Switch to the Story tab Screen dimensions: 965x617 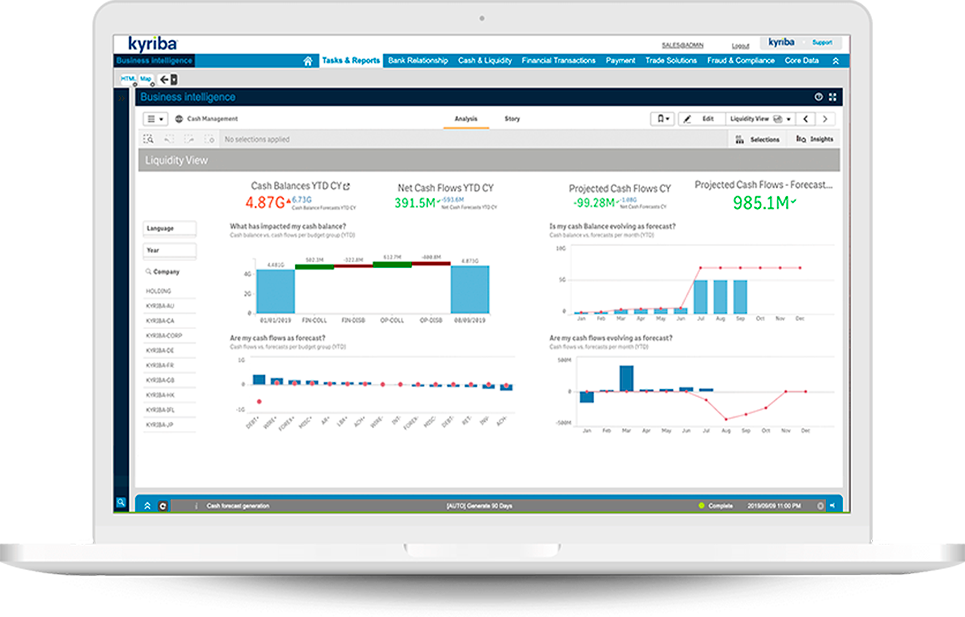pos(512,119)
